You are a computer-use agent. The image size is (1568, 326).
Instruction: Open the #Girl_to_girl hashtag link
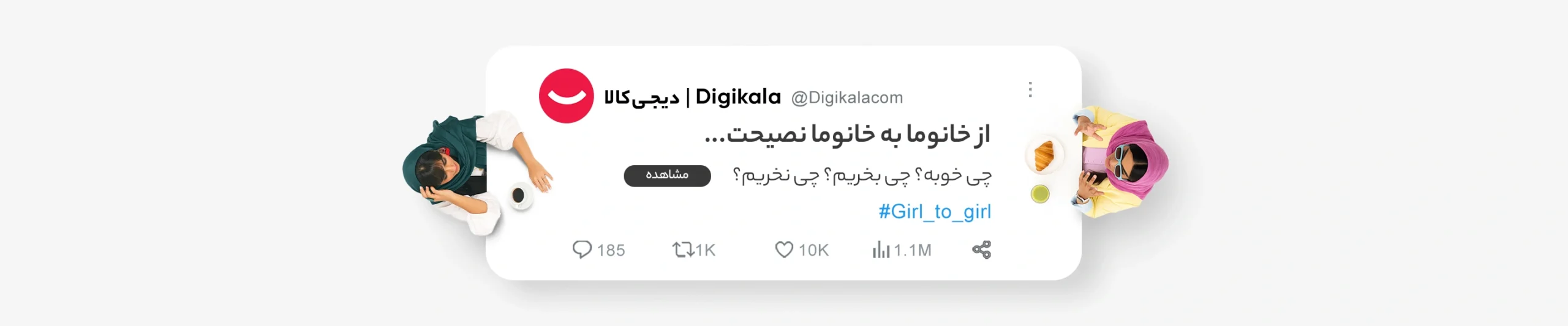coord(934,212)
